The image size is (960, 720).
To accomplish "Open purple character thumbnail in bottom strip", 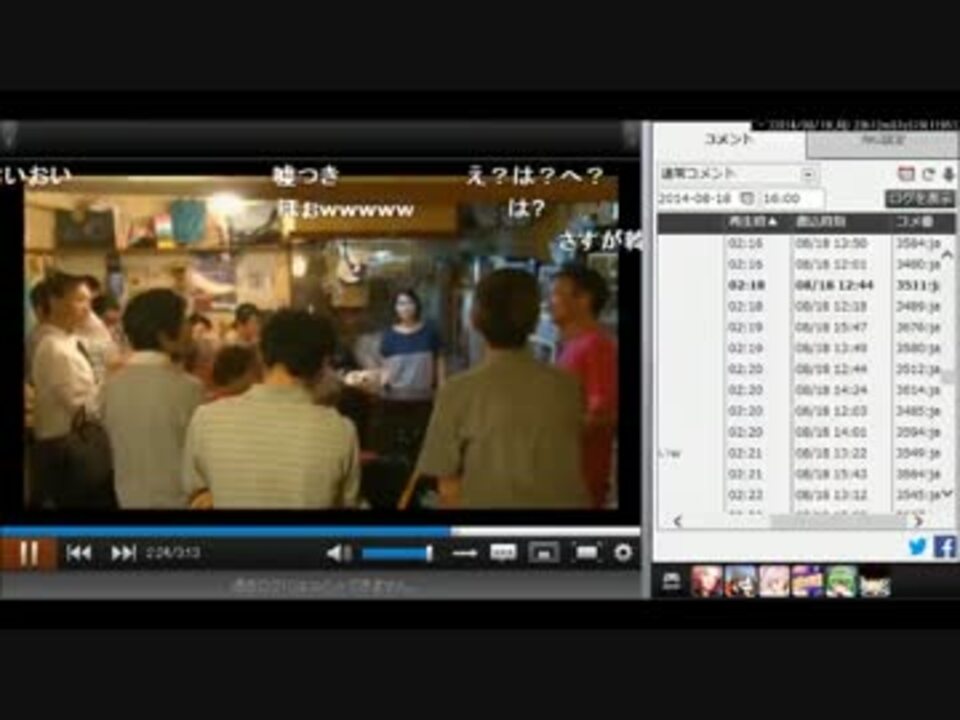I will click(x=808, y=581).
